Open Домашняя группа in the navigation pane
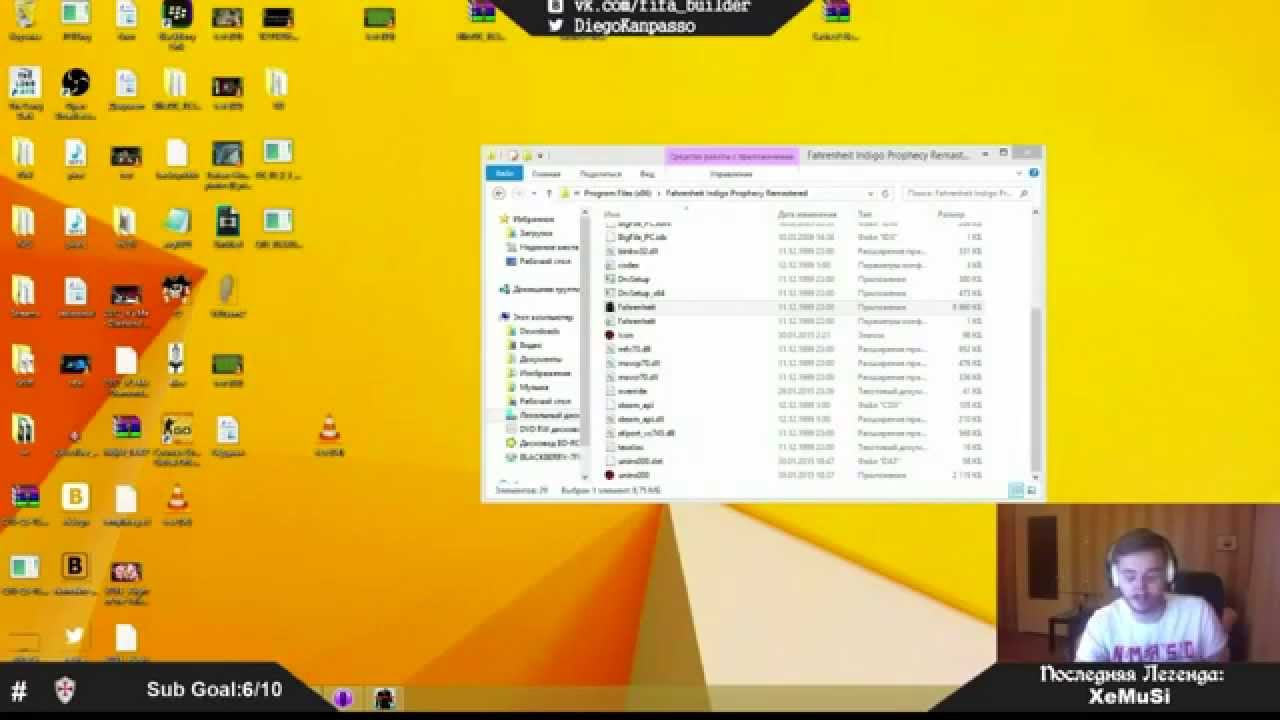 pos(539,289)
